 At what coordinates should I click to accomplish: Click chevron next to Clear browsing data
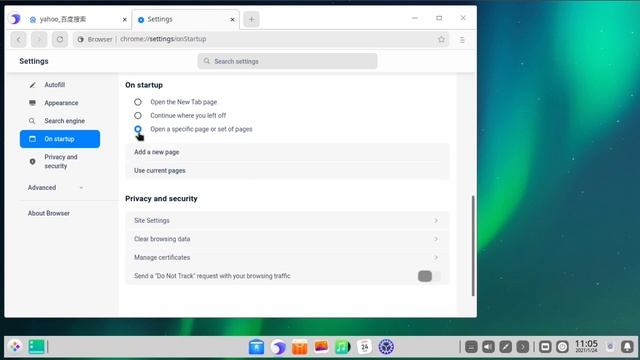436,239
